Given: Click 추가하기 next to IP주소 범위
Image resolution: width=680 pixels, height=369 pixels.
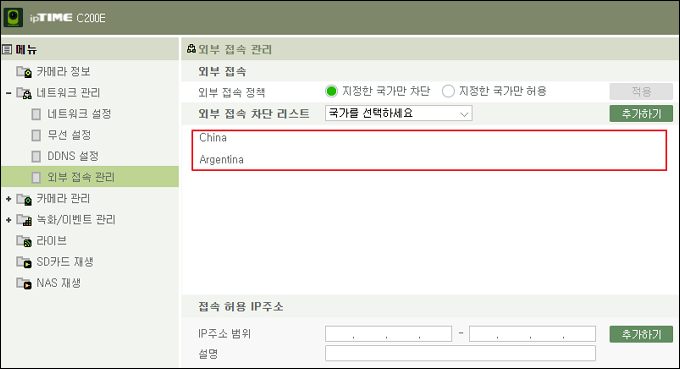Looking at the screenshot, I should 641,334.
